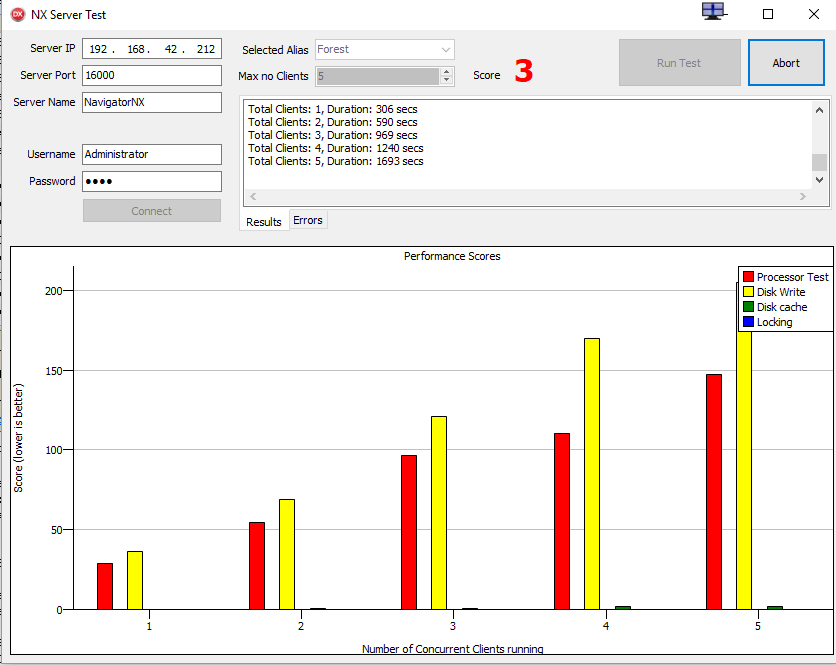Decrease Max no Clients with down arrow
The image size is (836, 665).
pyautogui.click(x=447, y=80)
